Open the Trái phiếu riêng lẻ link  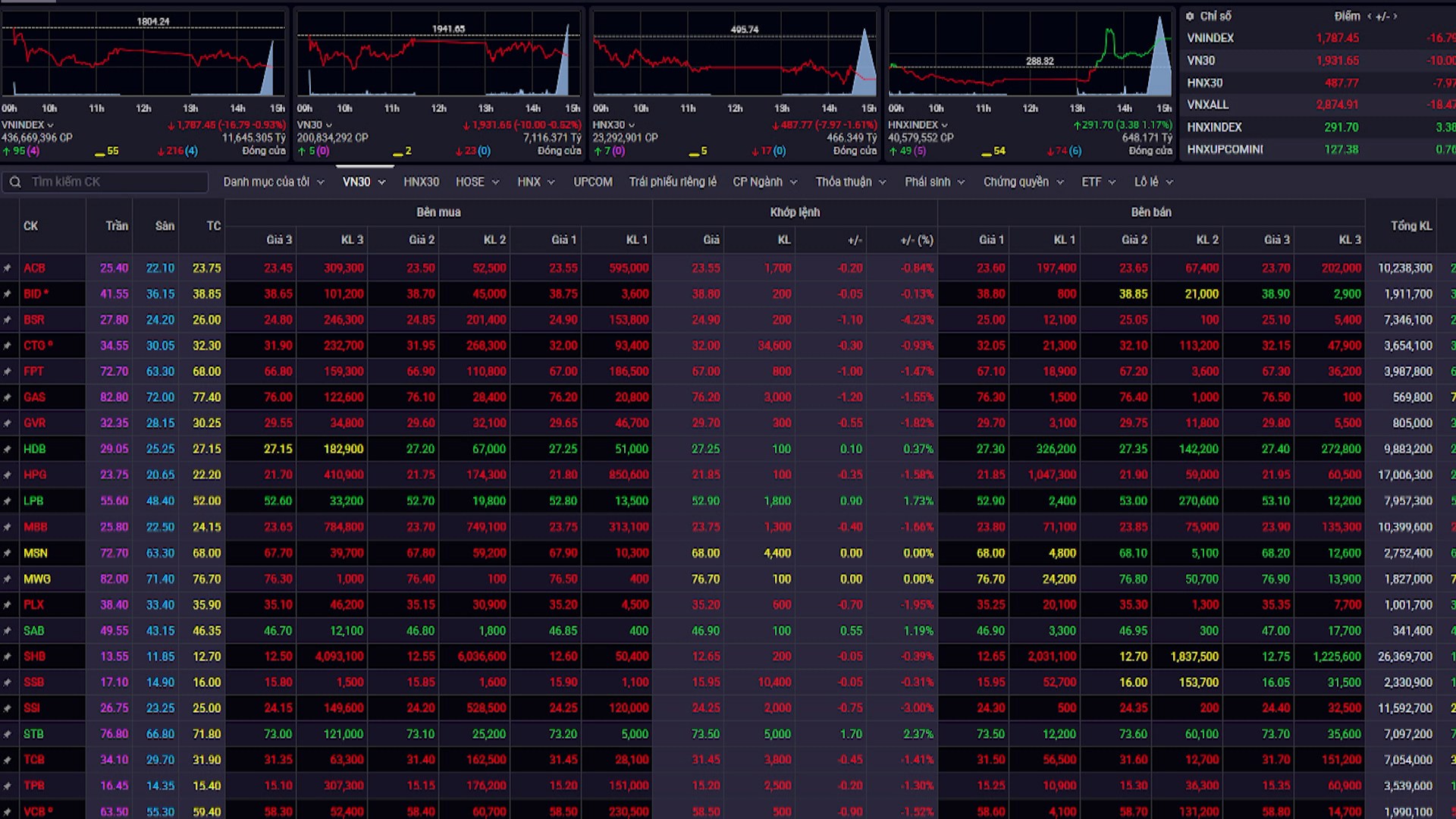pyautogui.click(x=673, y=182)
